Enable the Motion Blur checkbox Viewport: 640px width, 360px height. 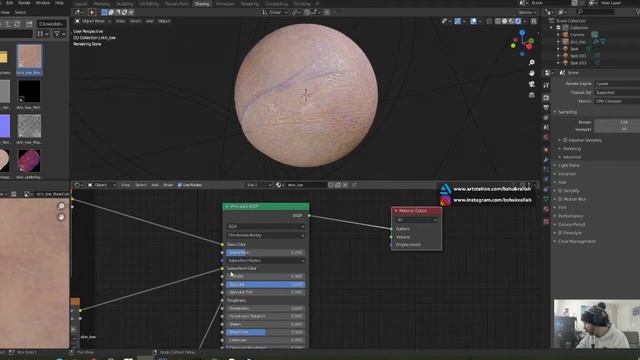click(560, 199)
